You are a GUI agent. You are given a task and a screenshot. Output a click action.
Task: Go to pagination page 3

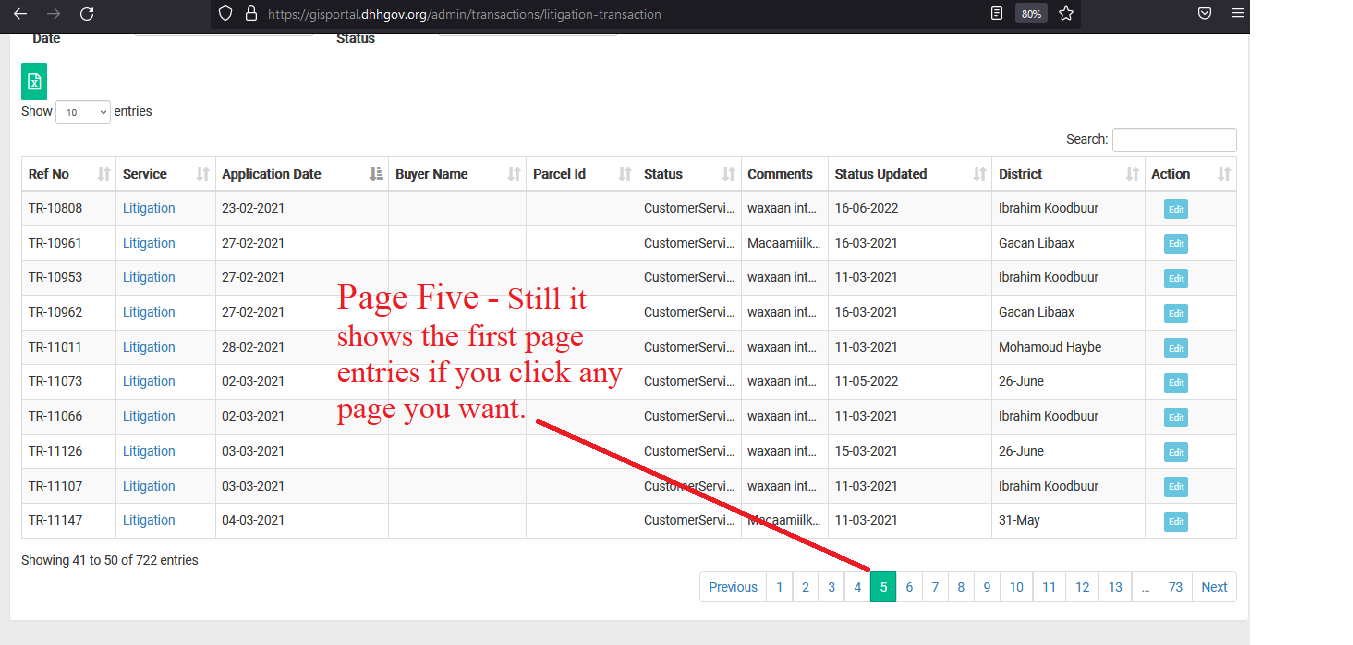point(831,587)
